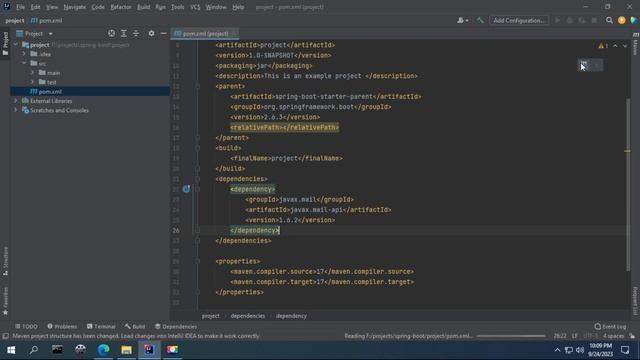Viewport: 640px width, 360px height.
Task: Click the Run with Coverage icon
Action: (582, 20)
